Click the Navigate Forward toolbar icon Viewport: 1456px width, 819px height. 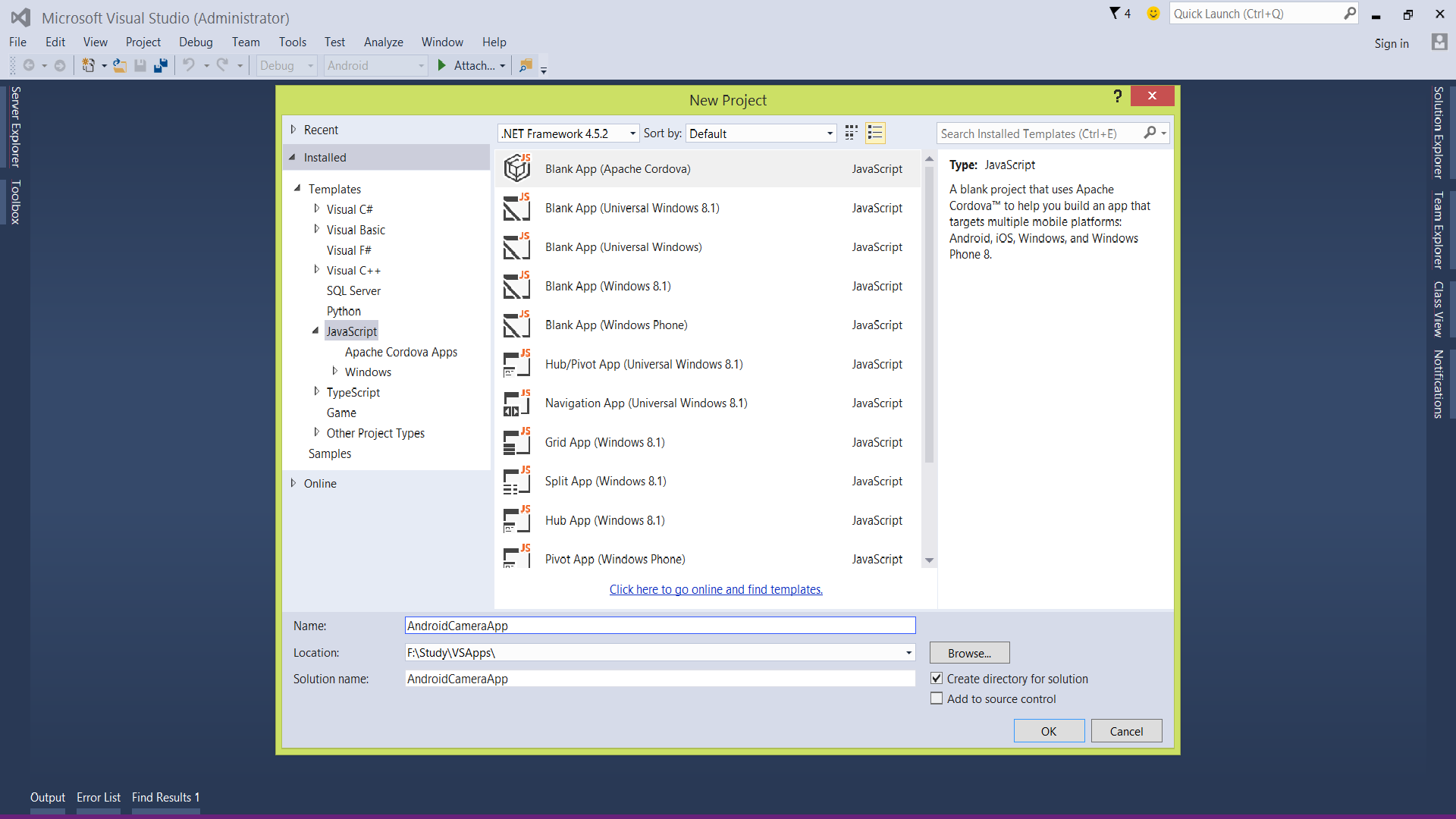coord(60,66)
